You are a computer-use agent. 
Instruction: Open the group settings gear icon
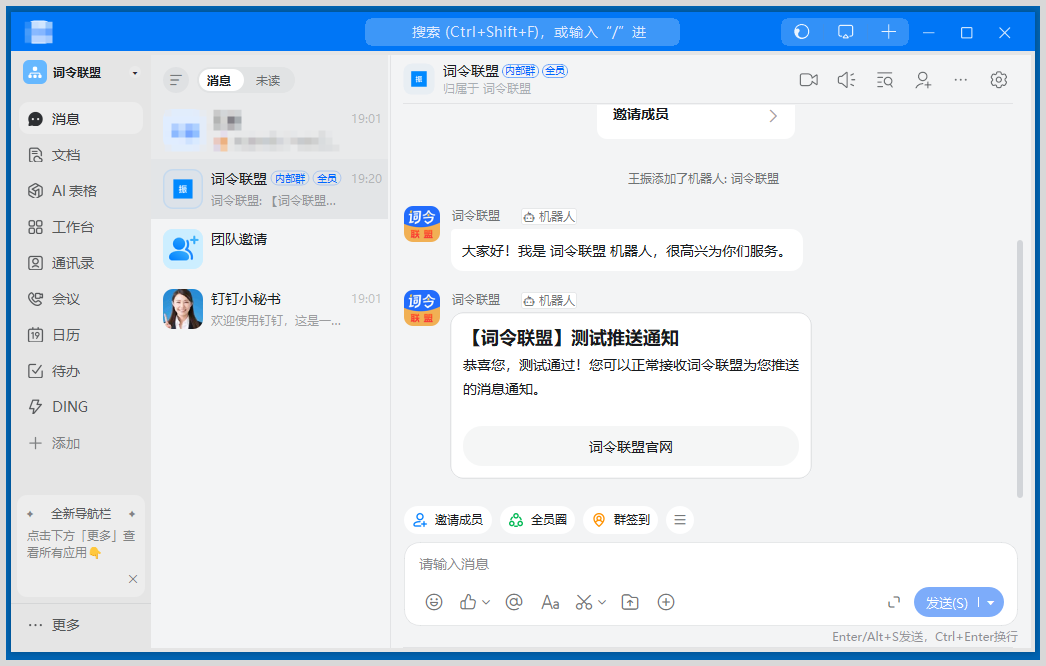point(998,80)
